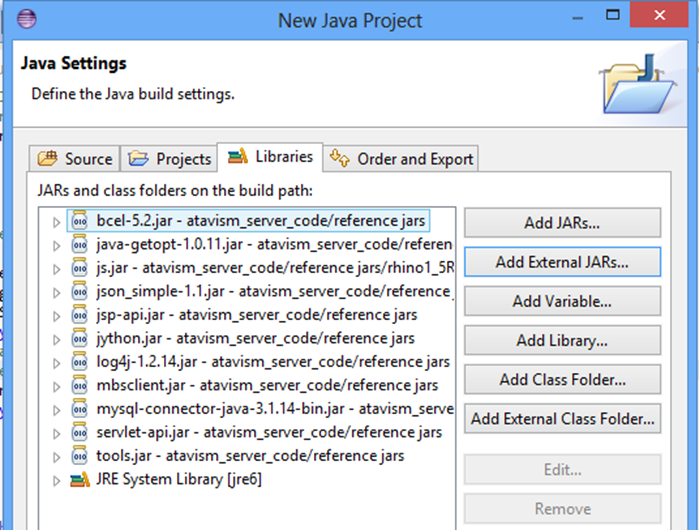Open the Projects tab
The image size is (699, 530).
click(x=170, y=159)
